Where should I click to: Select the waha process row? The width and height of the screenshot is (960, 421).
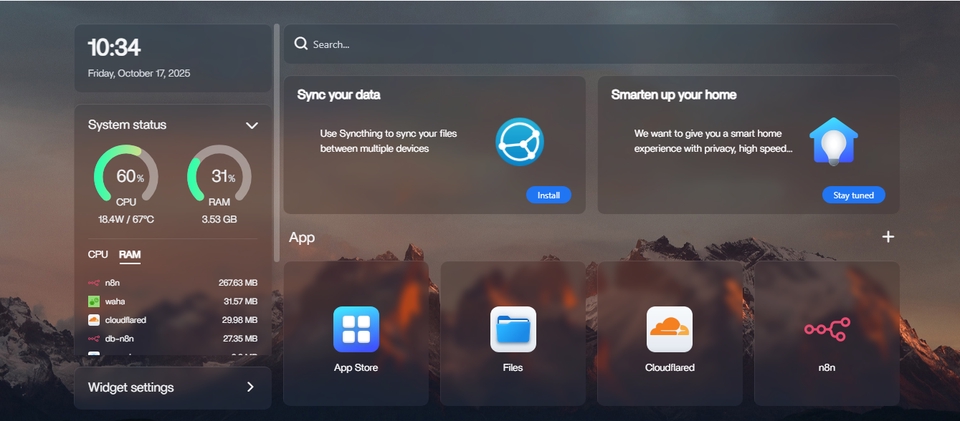click(x=172, y=301)
